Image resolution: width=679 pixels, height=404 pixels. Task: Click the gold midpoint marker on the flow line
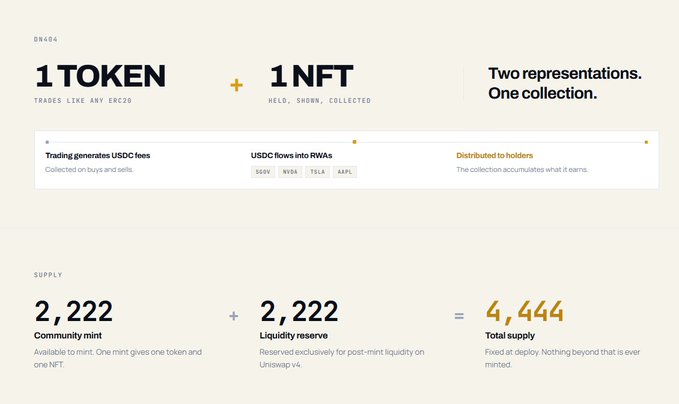click(354, 142)
